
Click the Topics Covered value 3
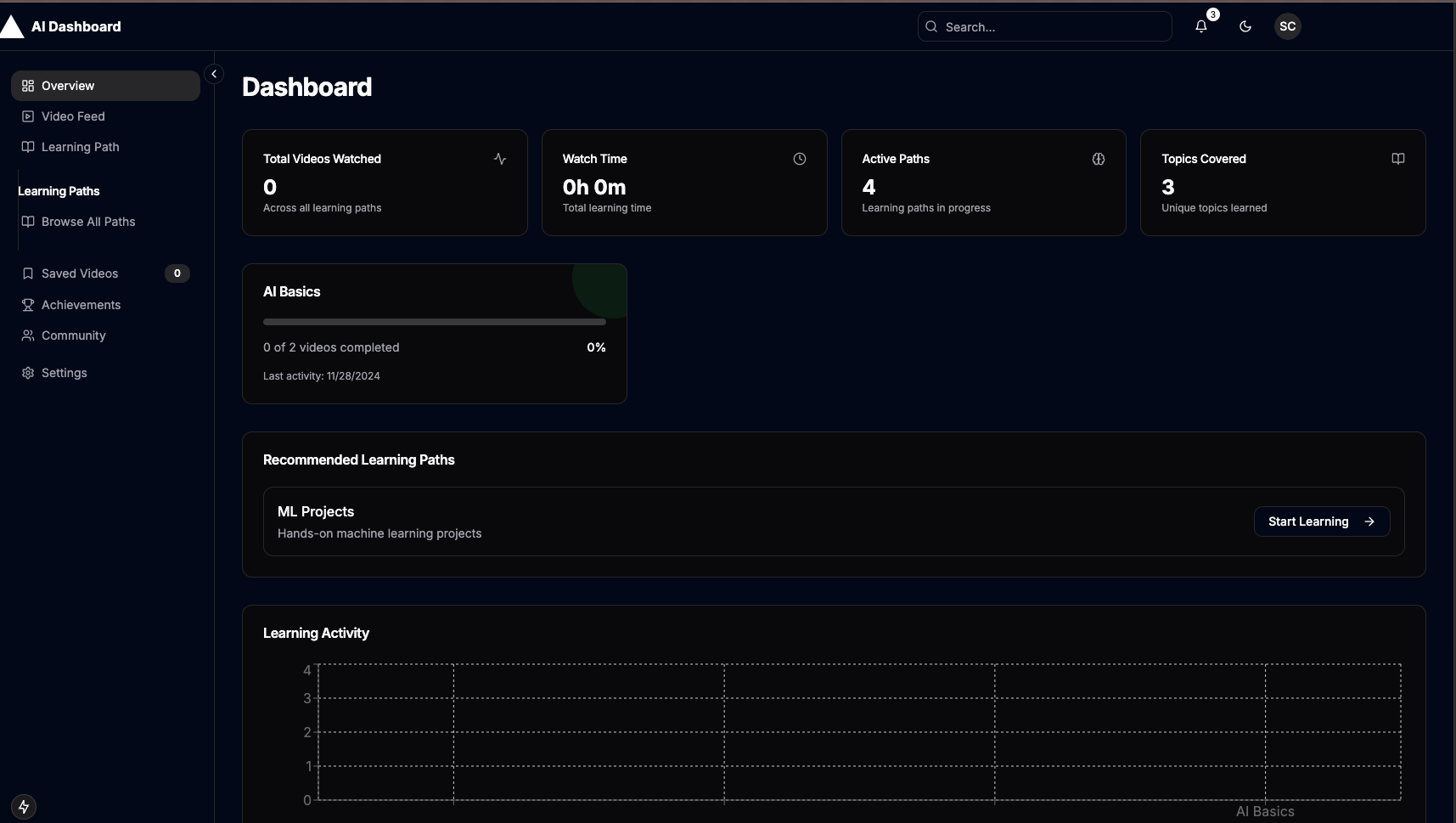[1168, 187]
